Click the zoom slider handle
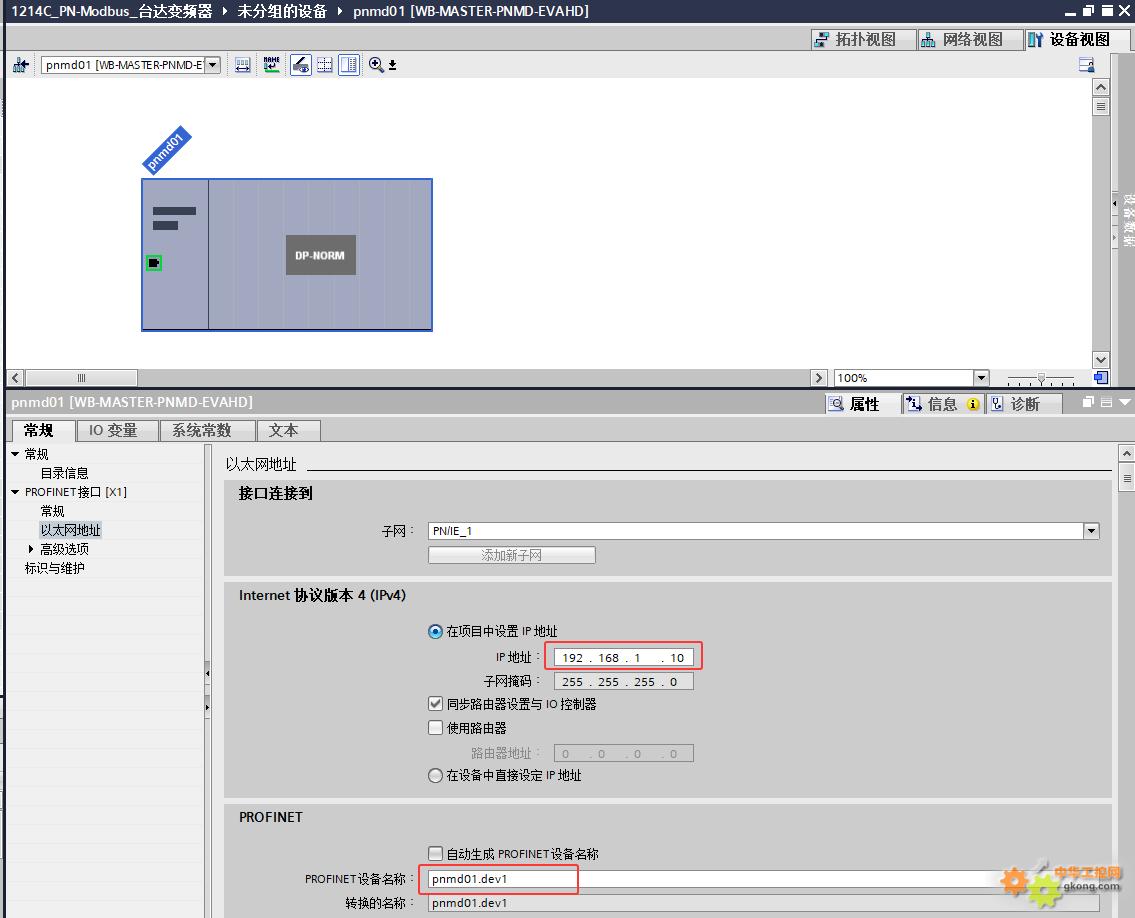1135x918 pixels. (x=1041, y=378)
